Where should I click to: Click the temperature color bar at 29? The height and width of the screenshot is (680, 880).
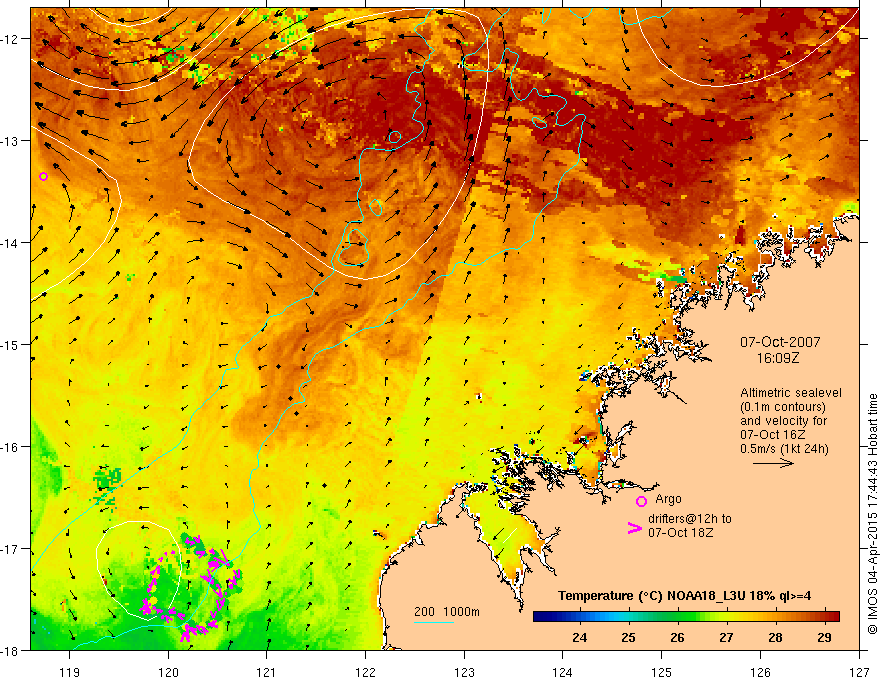[x=824, y=617]
